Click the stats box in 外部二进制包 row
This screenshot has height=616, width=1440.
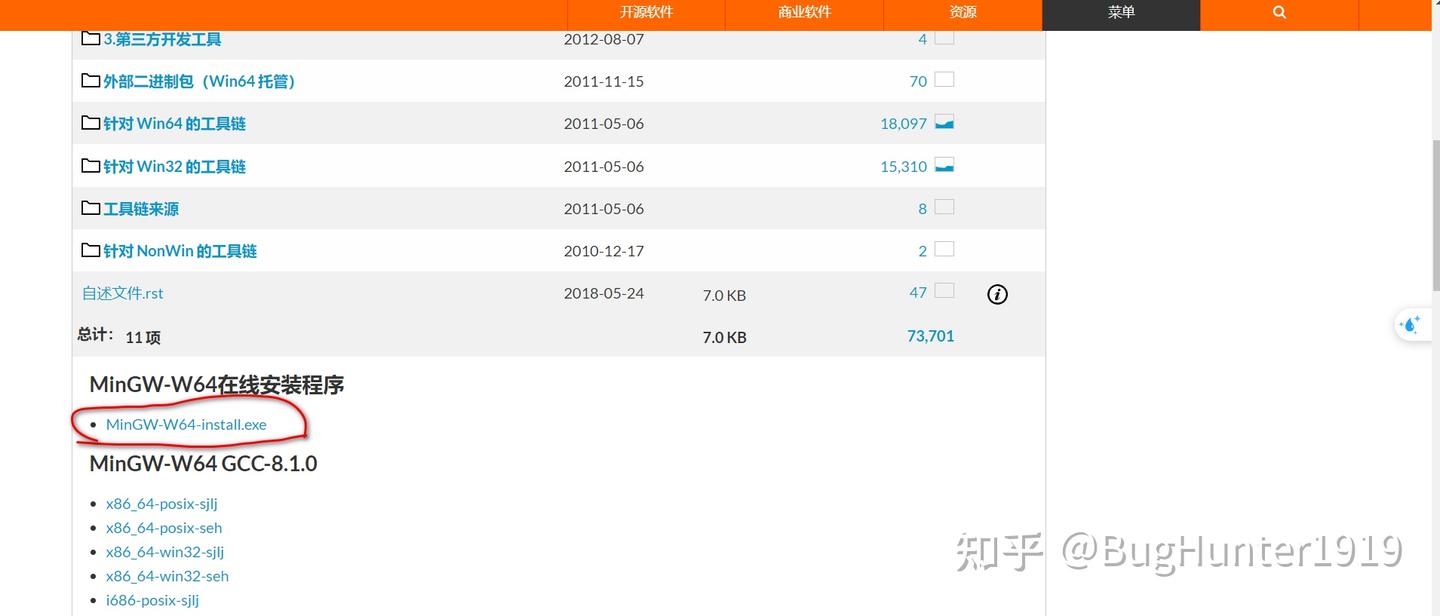pyautogui.click(x=944, y=80)
